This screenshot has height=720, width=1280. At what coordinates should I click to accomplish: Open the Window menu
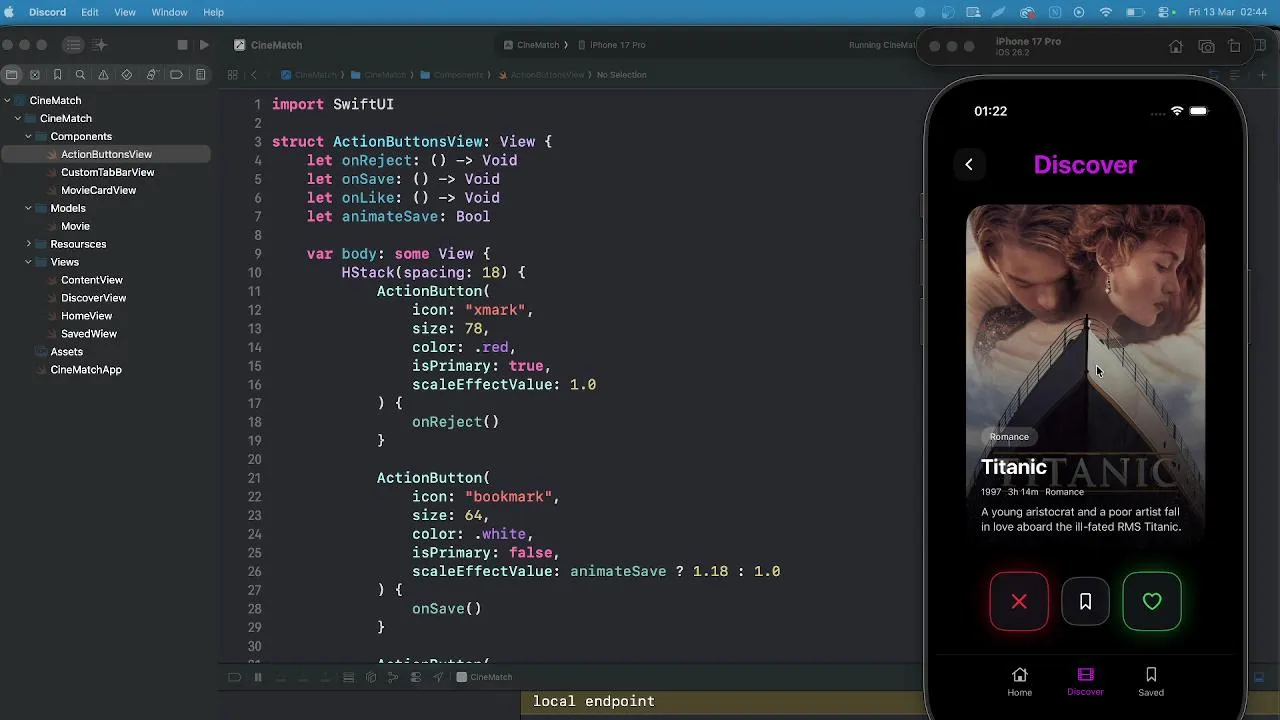pyautogui.click(x=169, y=12)
